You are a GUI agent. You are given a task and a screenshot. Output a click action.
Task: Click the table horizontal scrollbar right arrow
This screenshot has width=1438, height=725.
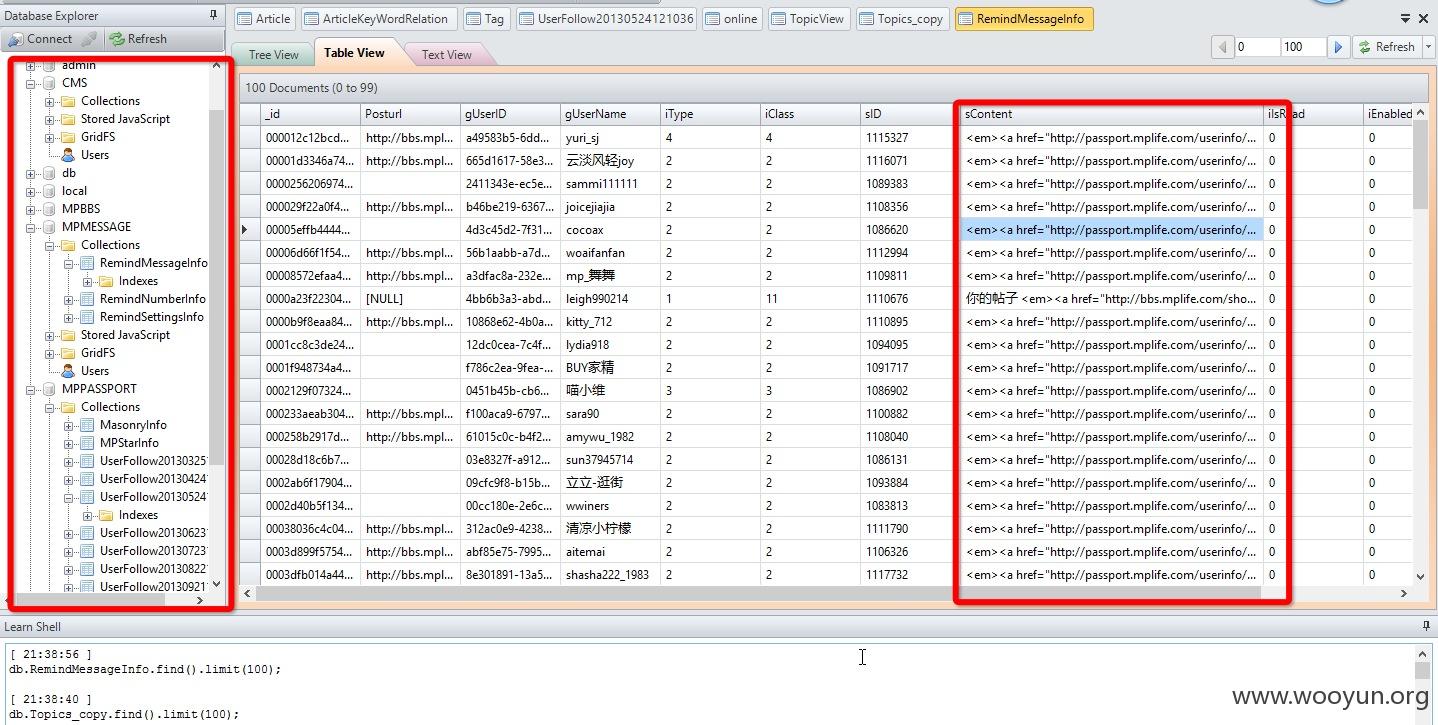[x=1404, y=593]
